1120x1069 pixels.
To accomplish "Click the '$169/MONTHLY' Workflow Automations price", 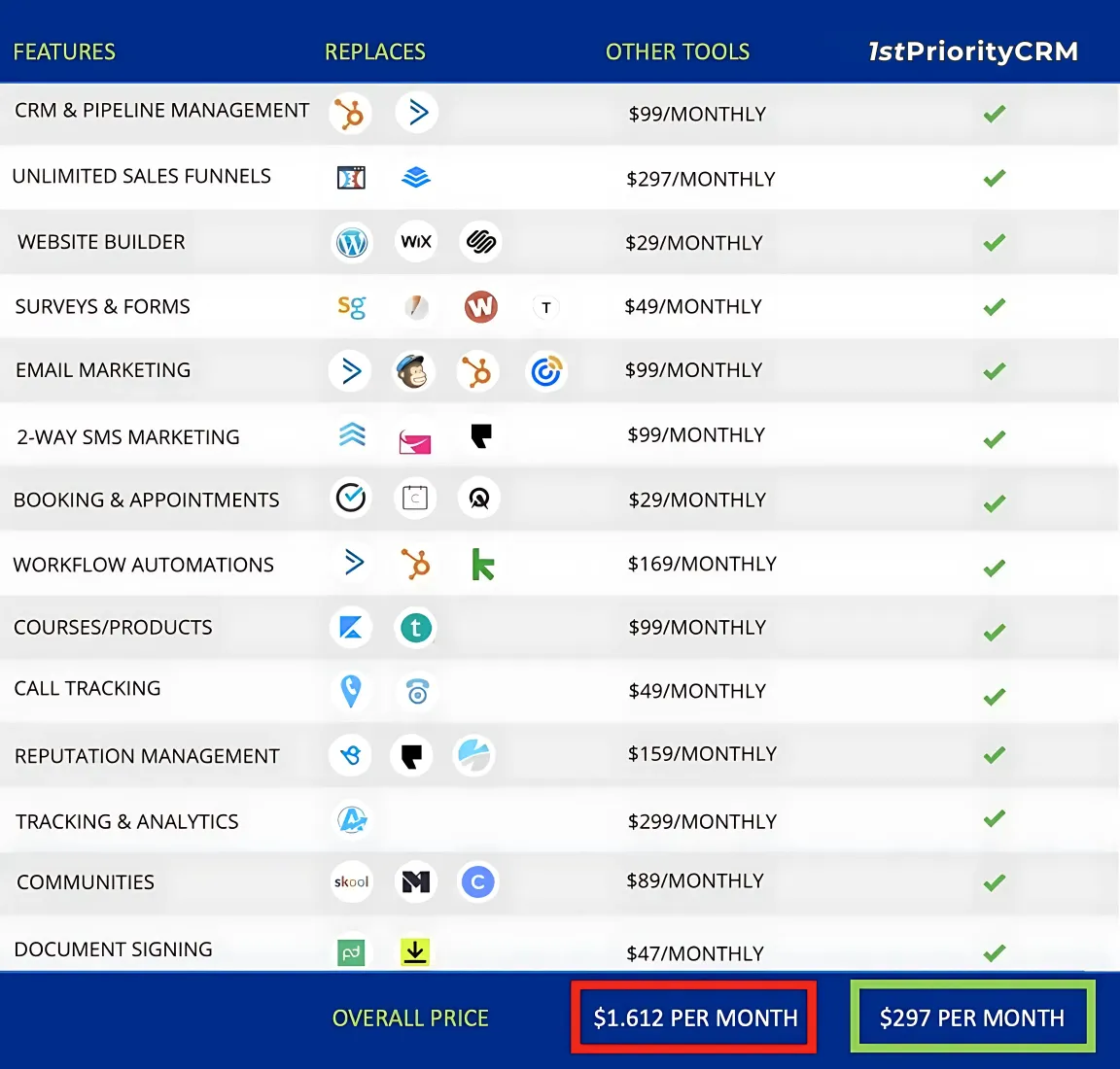I will 702,564.
